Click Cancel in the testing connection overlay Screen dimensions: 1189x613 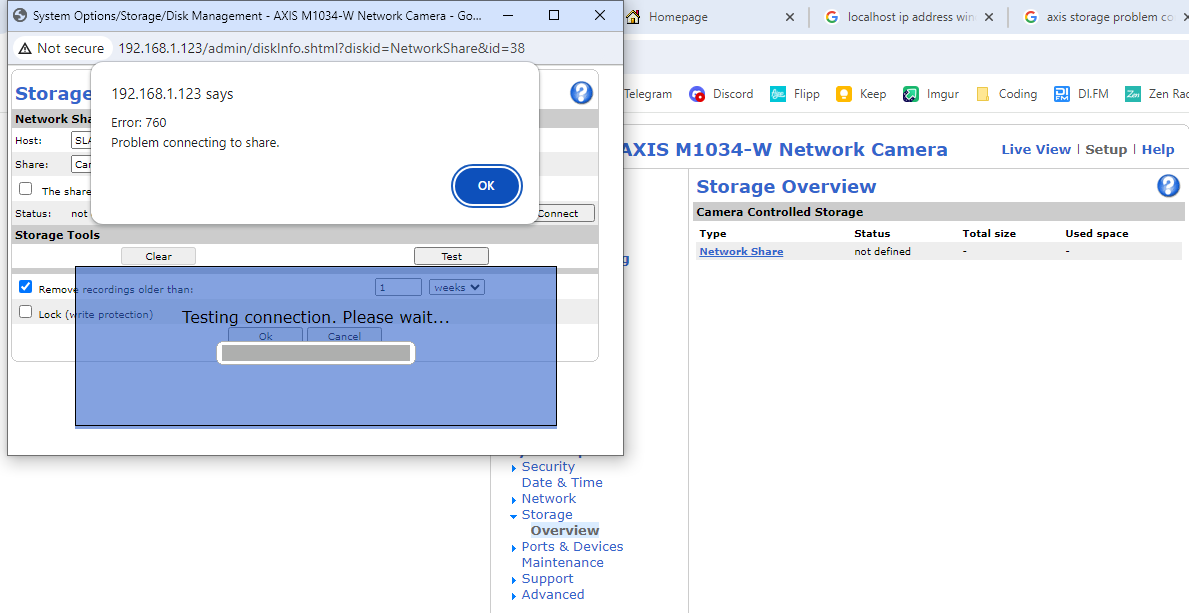(344, 335)
